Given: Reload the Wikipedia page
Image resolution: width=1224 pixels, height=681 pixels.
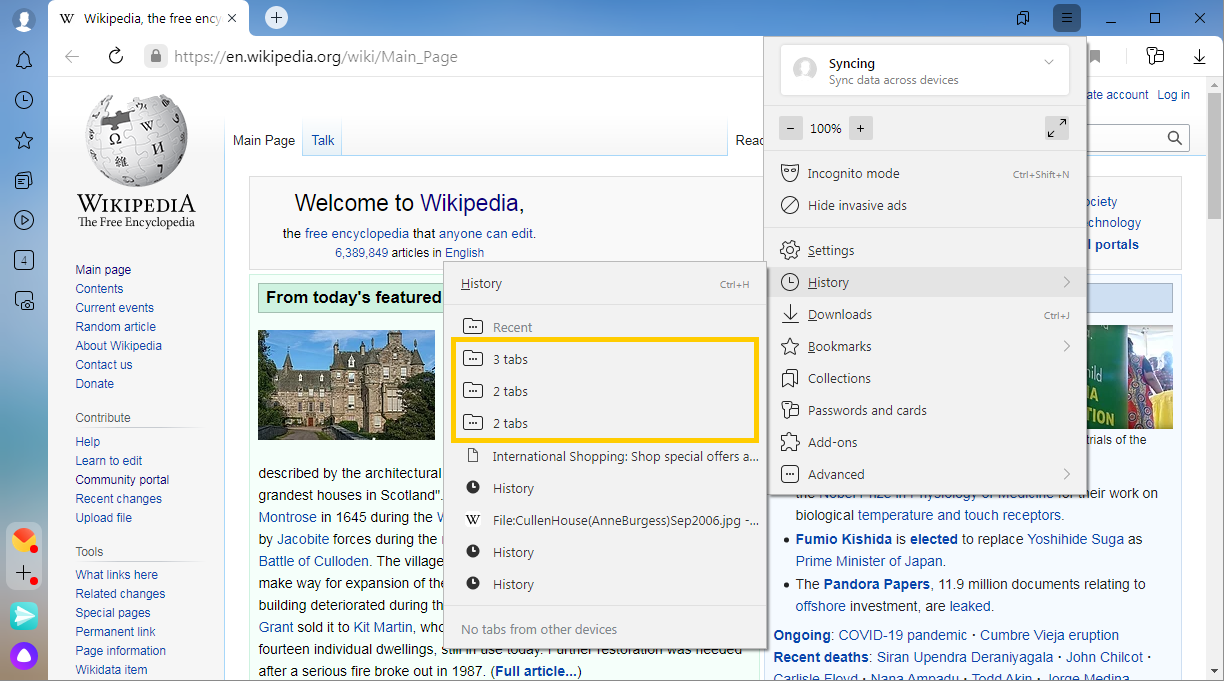Looking at the screenshot, I should coord(116,56).
